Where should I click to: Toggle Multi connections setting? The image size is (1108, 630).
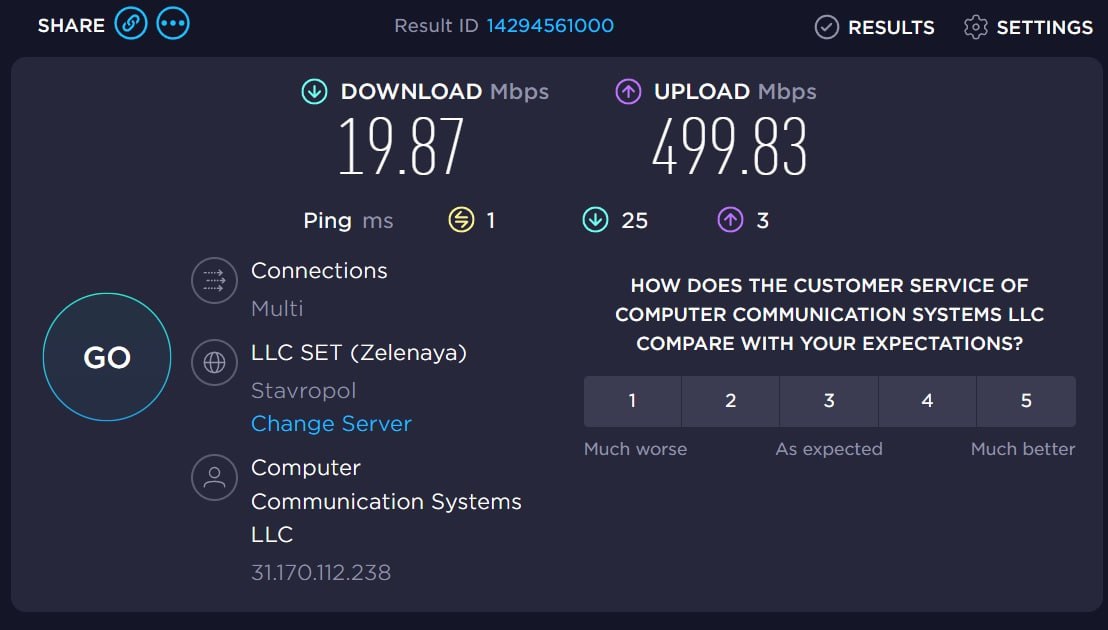pos(277,309)
